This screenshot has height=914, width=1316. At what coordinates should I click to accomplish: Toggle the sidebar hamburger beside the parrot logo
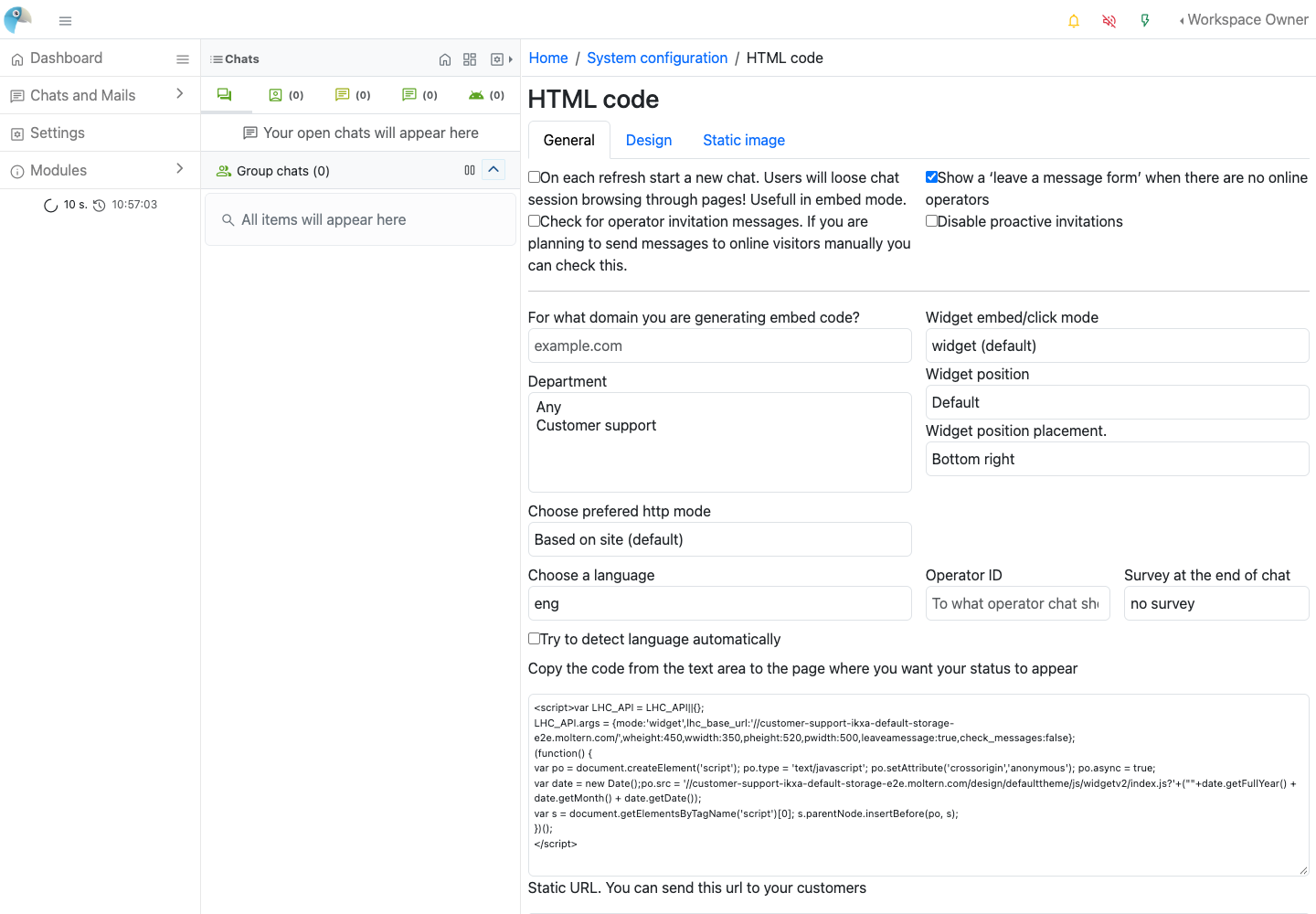tap(65, 20)
